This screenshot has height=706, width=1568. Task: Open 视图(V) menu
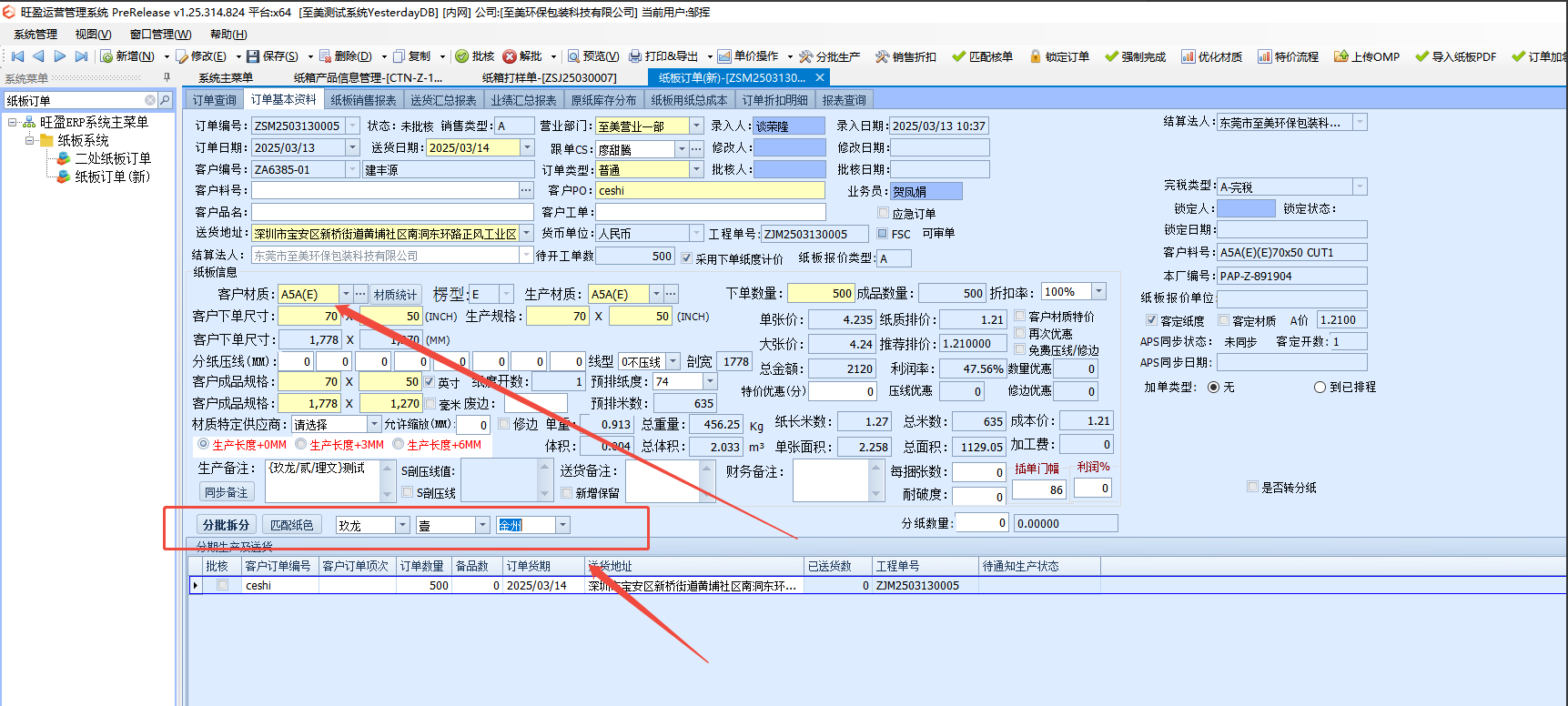click(x=93, y=35)
